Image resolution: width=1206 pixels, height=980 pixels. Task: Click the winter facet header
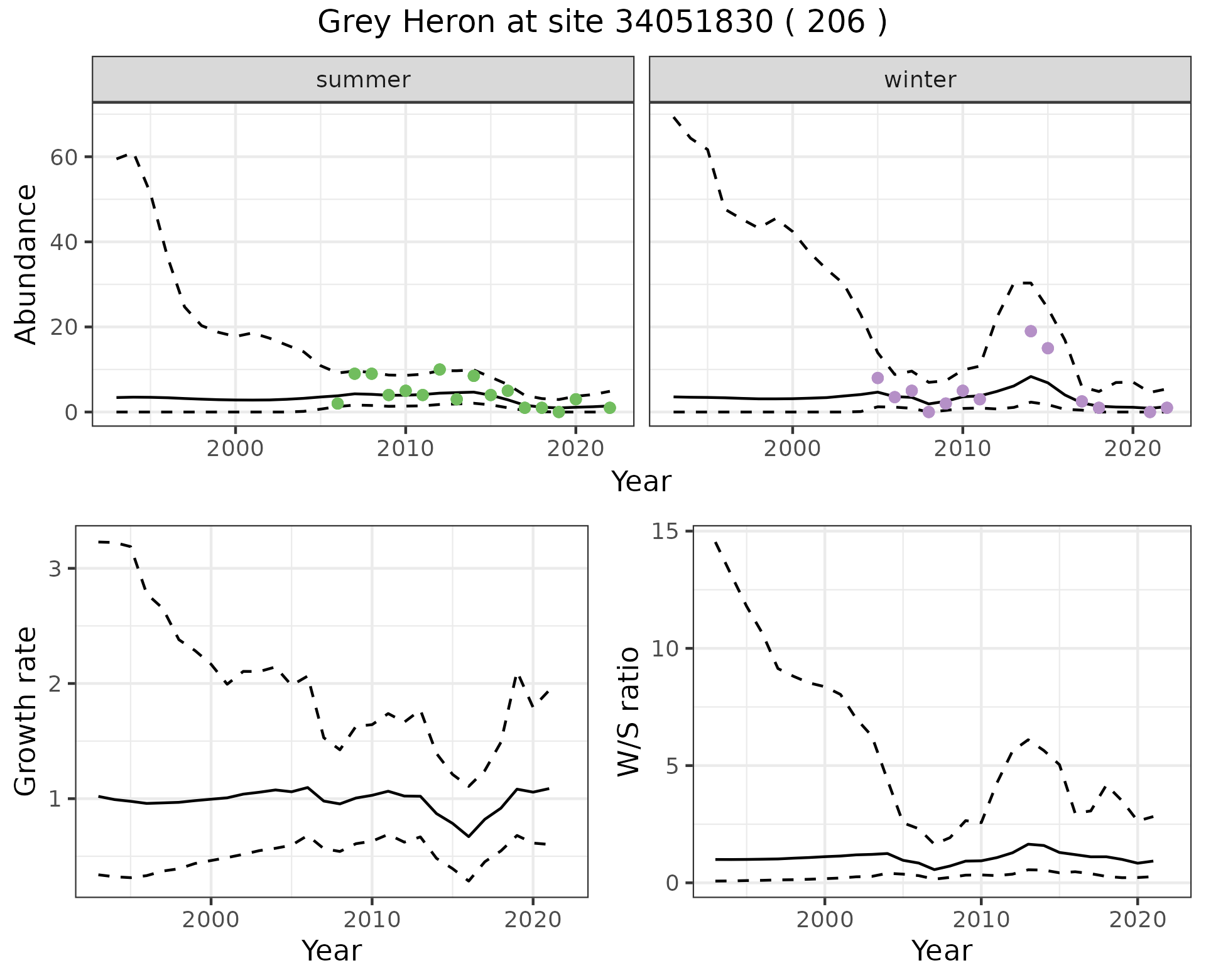click(920, 80)
